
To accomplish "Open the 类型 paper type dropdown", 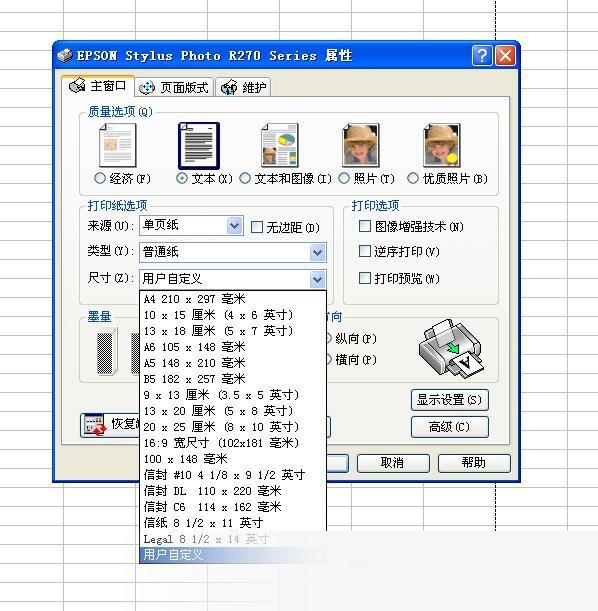I will [x=318, y=253].
